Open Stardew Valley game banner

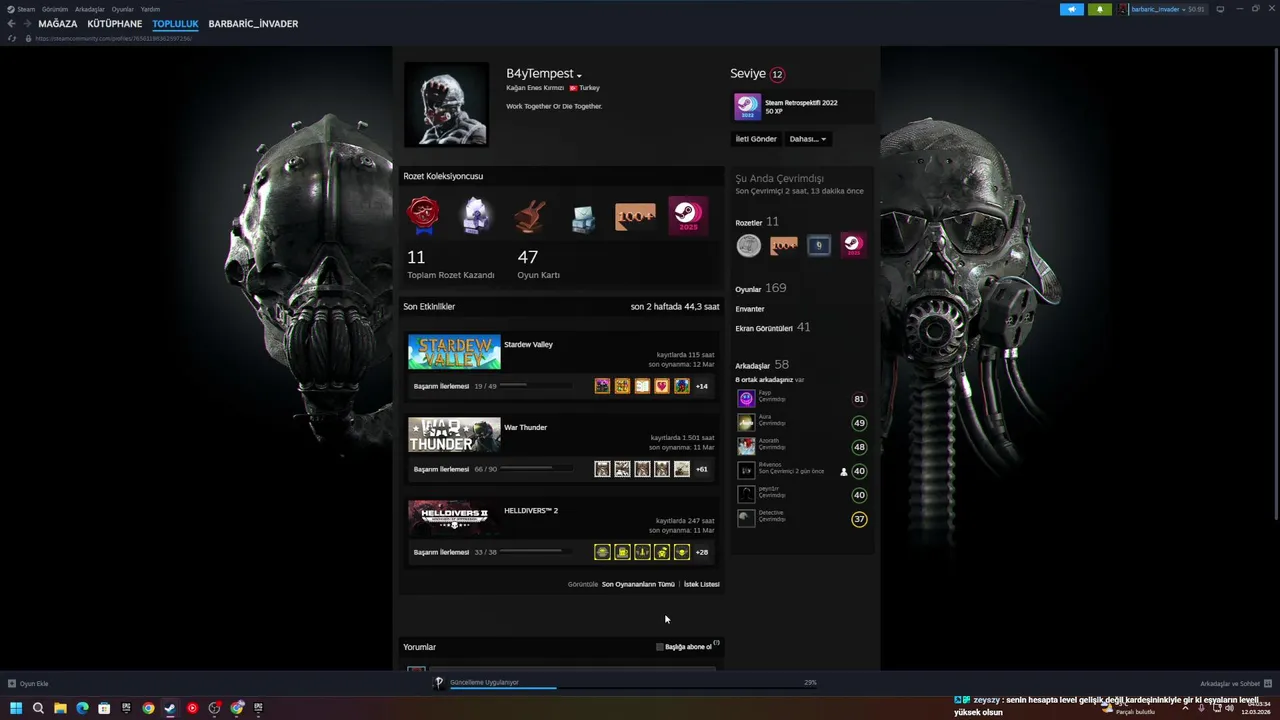454,352
